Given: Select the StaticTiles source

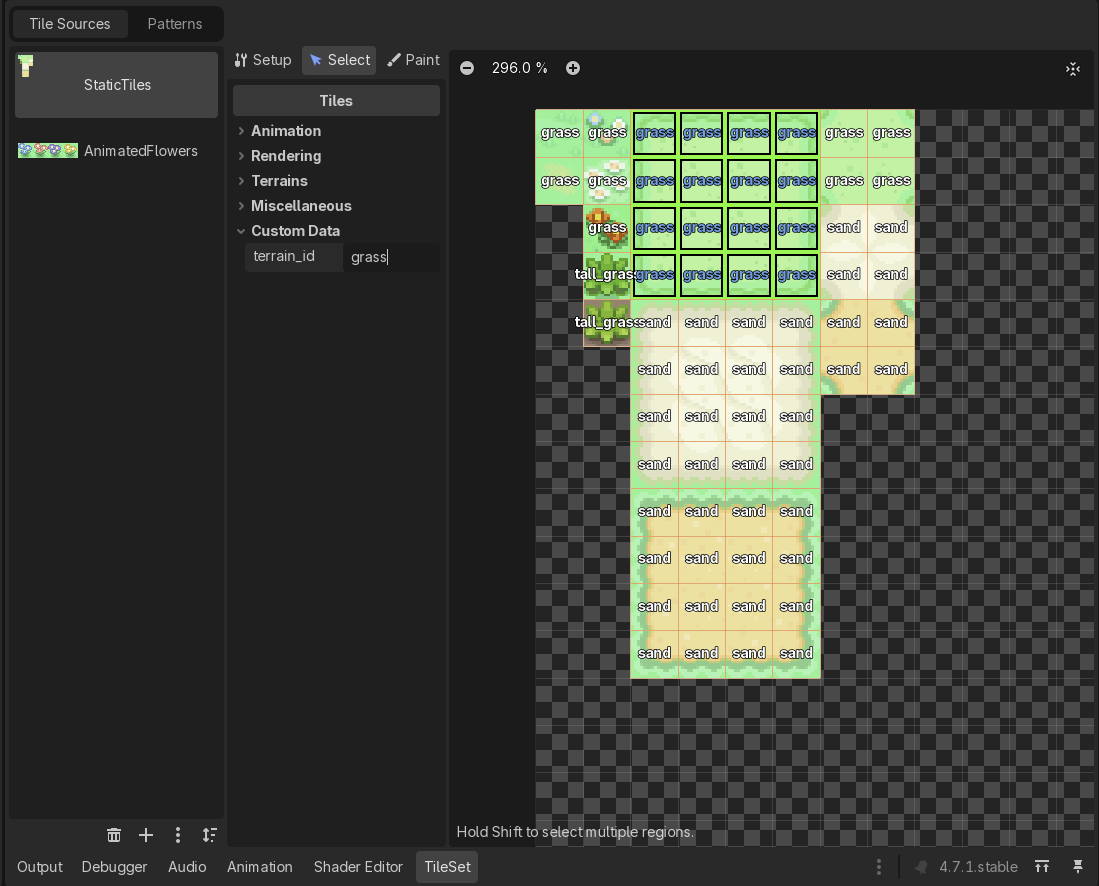Looking at the screenshot, I should [116, 85].
